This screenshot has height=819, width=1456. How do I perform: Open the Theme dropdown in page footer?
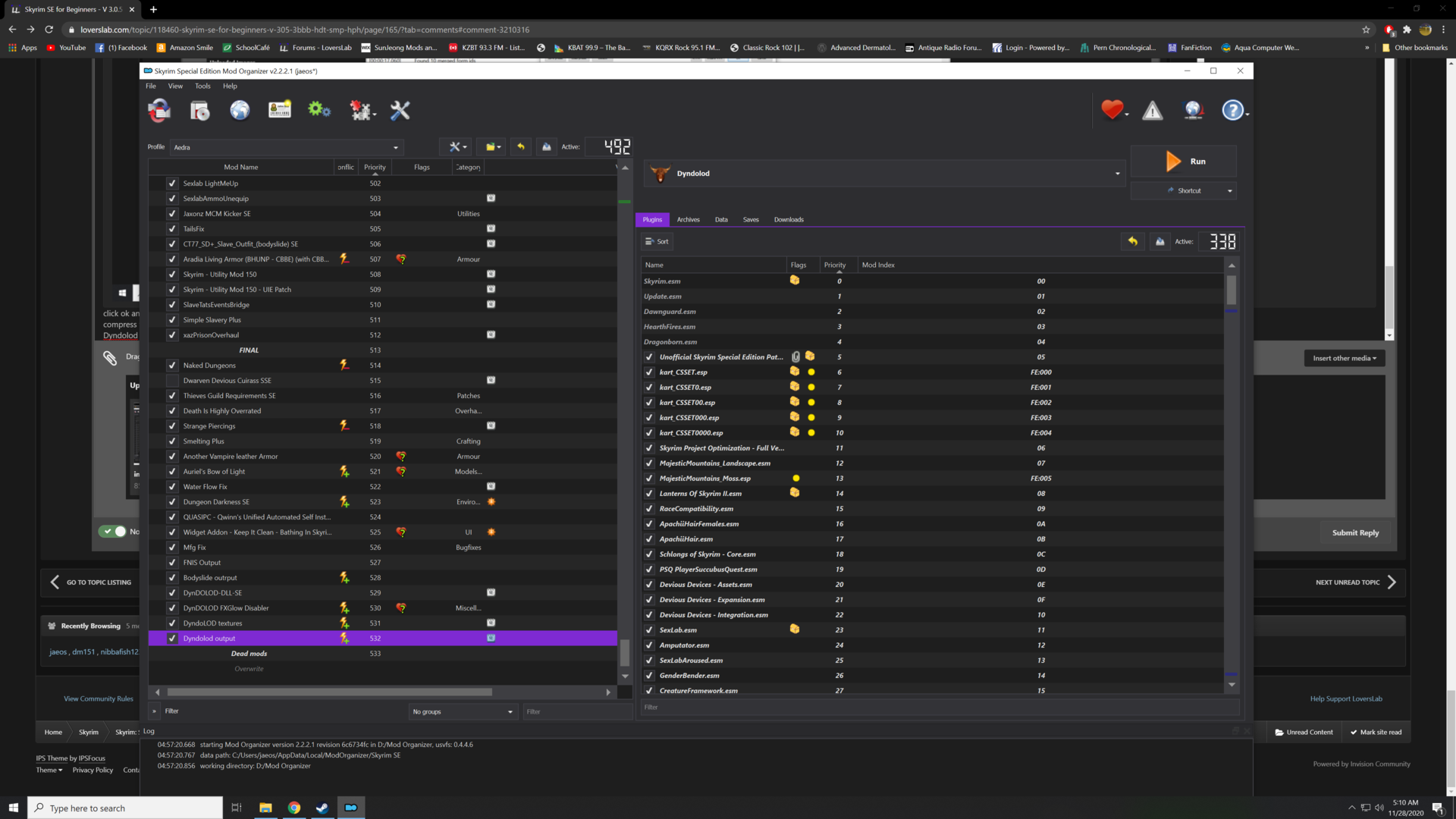[x=49, y=770]
